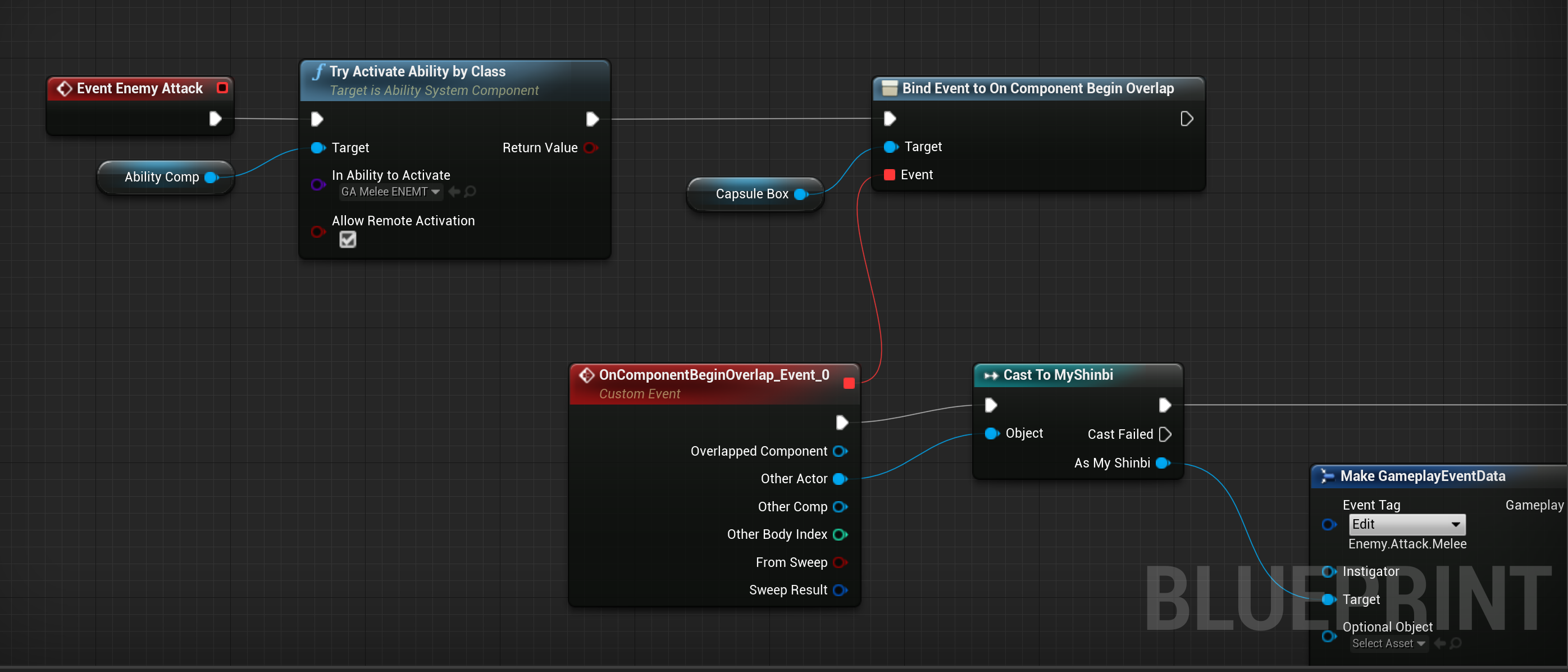Click the function icon on Try Activate Ability by Class
This screenshot has width=1568, height=672.
click(318, 71)
